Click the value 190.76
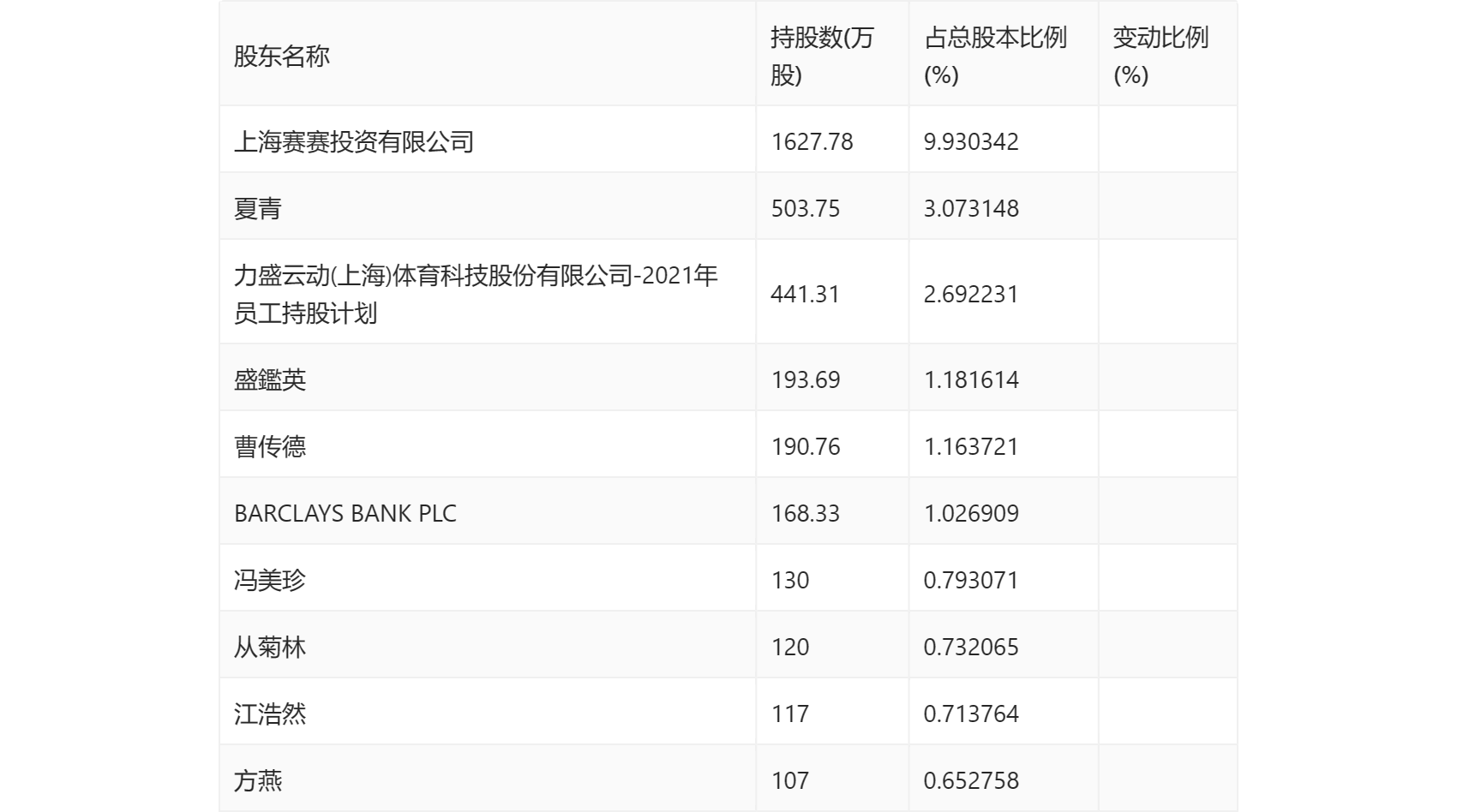 (806, 446)
